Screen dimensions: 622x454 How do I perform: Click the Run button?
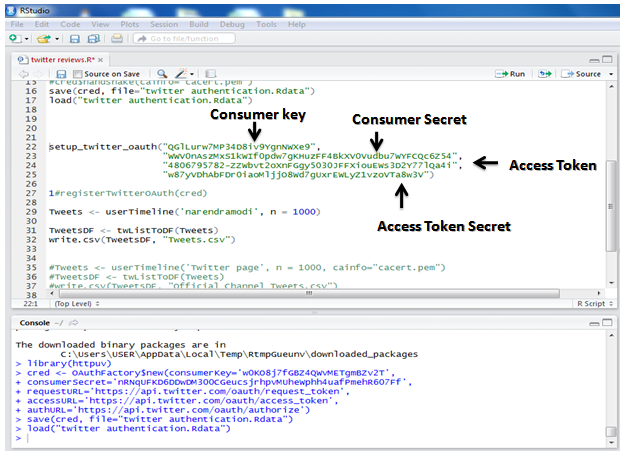tap(512, 74)
